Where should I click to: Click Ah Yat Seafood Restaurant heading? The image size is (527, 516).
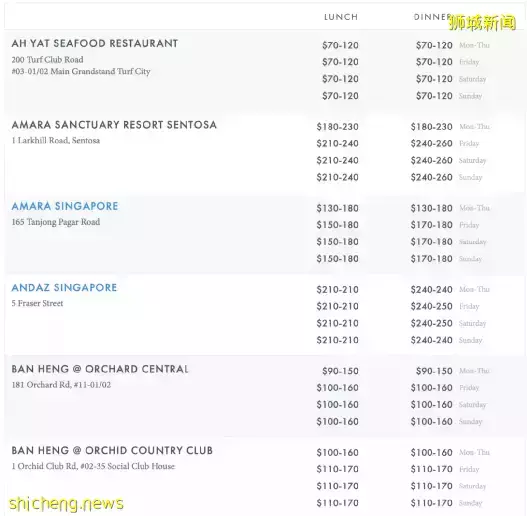[x=95, y=43]
